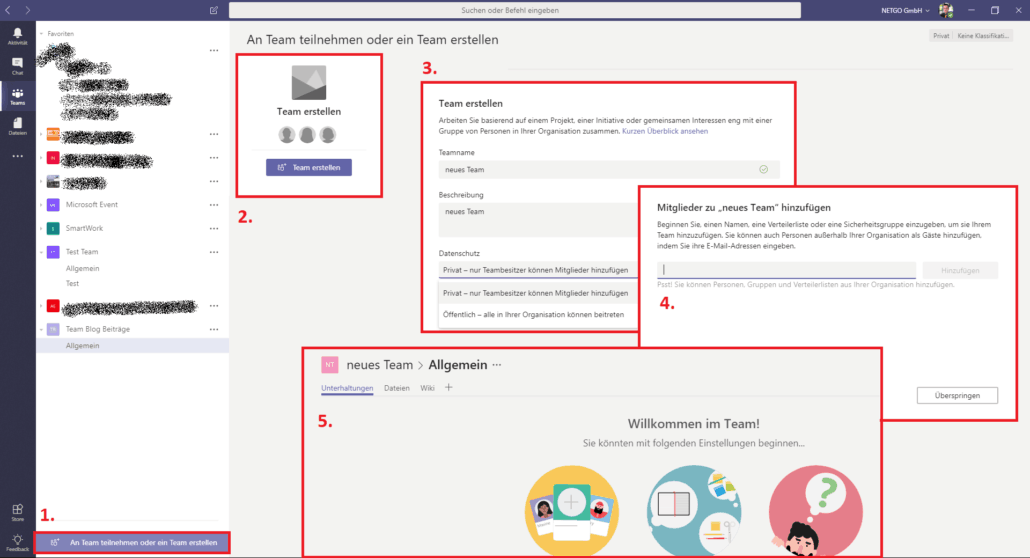The width and height of the screenshot is (1030, 558).
Task: Choose Privat option in Datenschutz list
Action: pos(539,293)
